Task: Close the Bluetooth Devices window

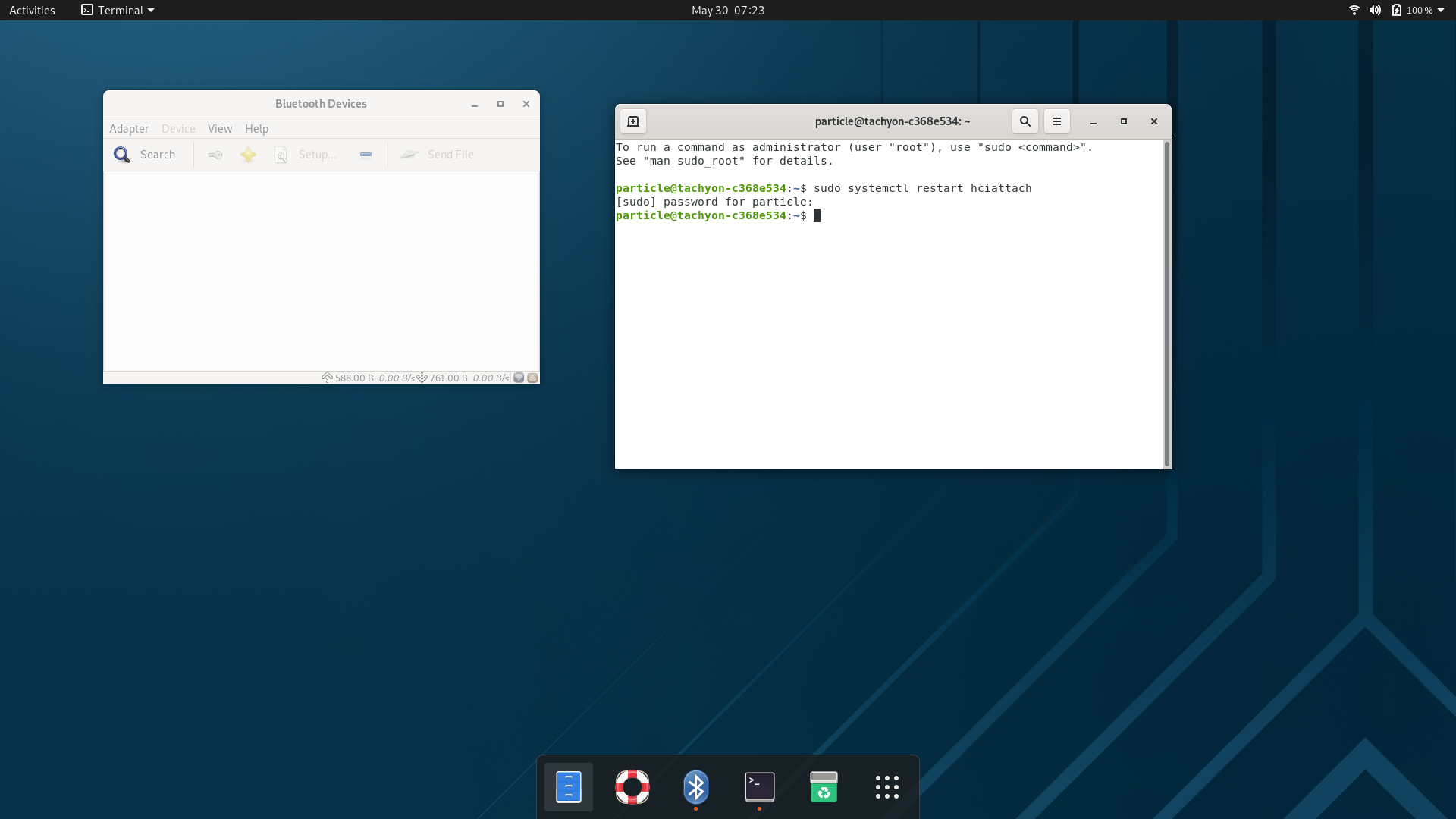Action: (x=526, y=104)
